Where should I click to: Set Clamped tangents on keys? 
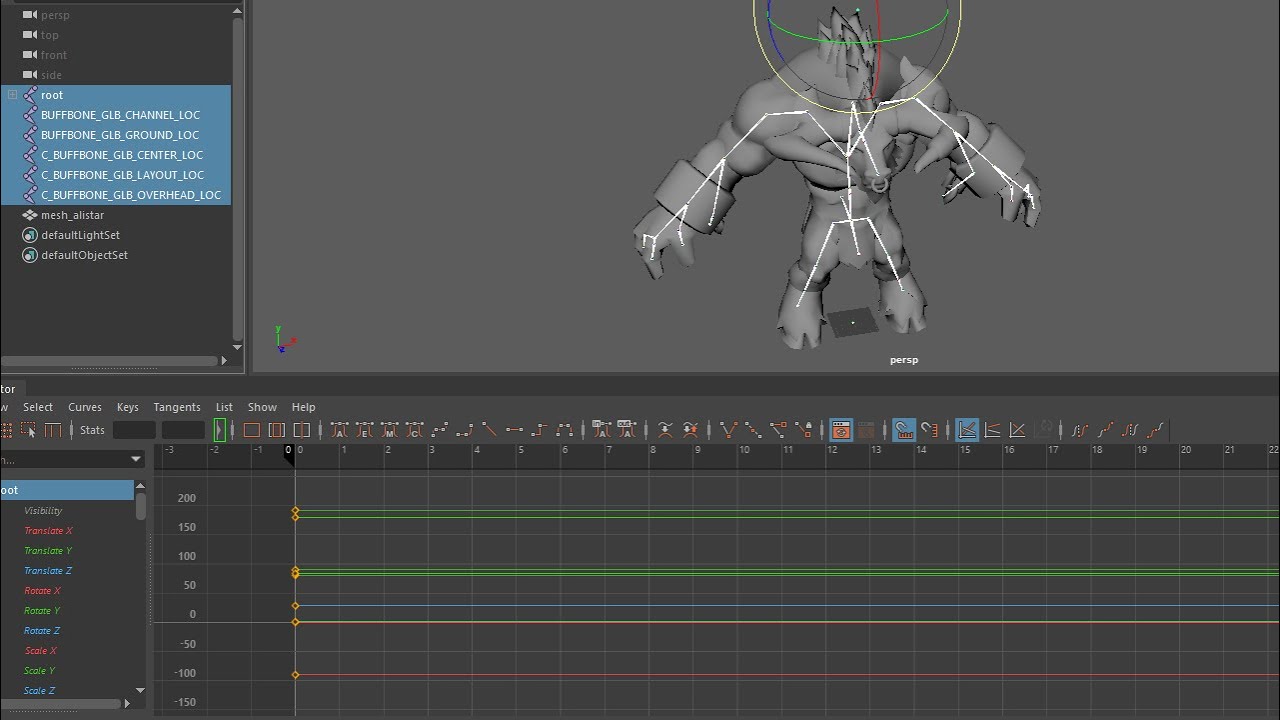click(x=464, y=430)
